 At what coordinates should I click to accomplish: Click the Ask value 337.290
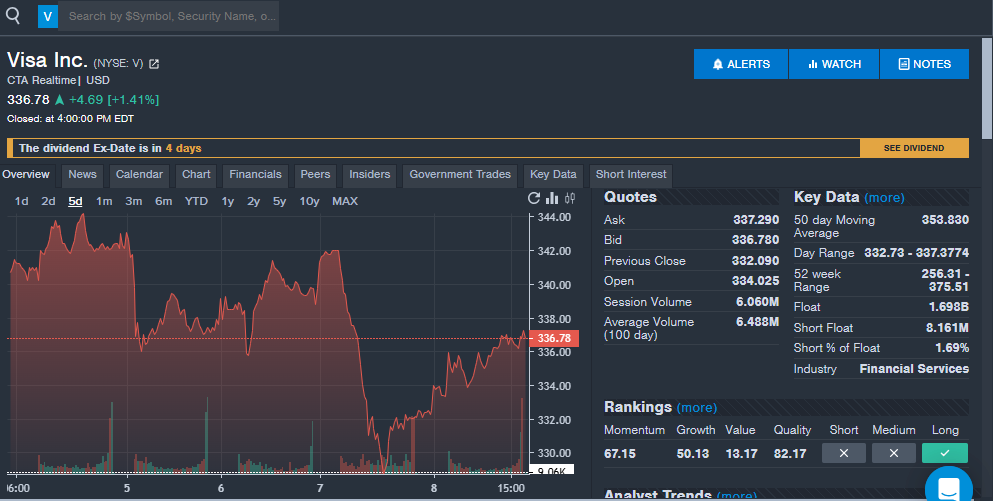coord(756,220)
